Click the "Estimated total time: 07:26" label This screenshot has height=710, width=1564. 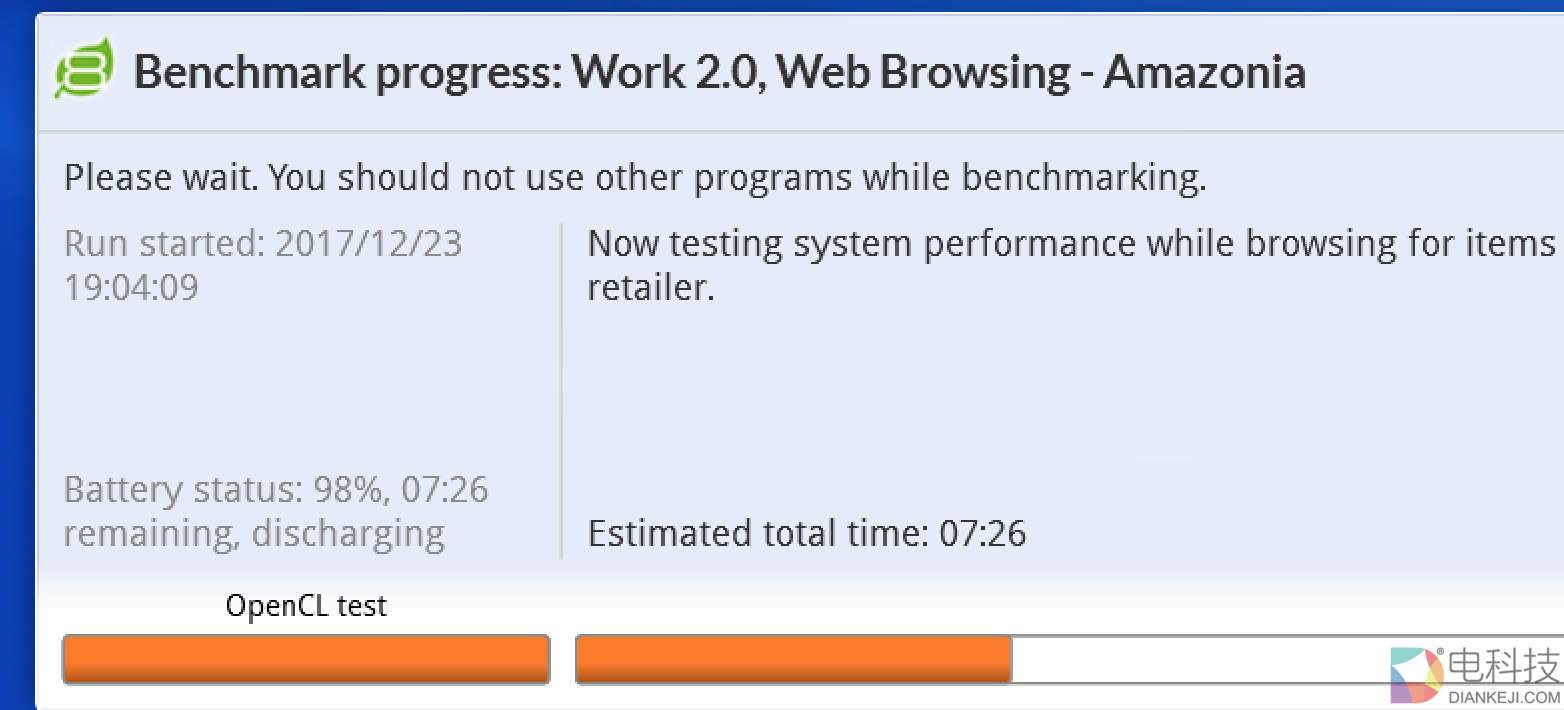807,534
